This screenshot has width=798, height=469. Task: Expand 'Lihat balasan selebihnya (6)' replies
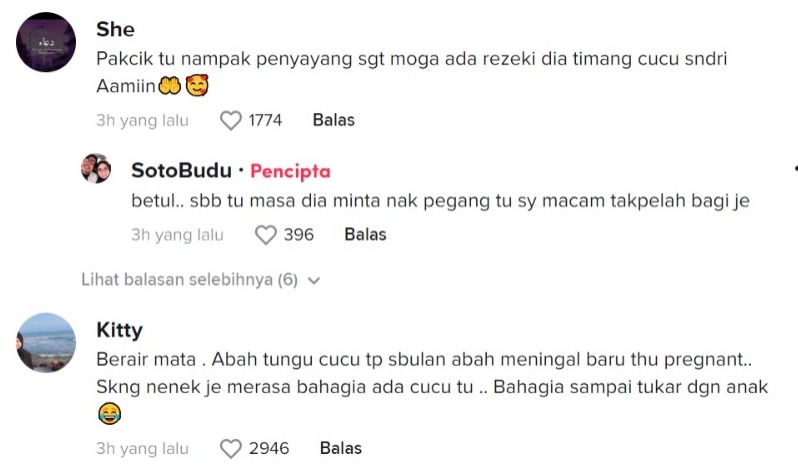coord(190,280)
